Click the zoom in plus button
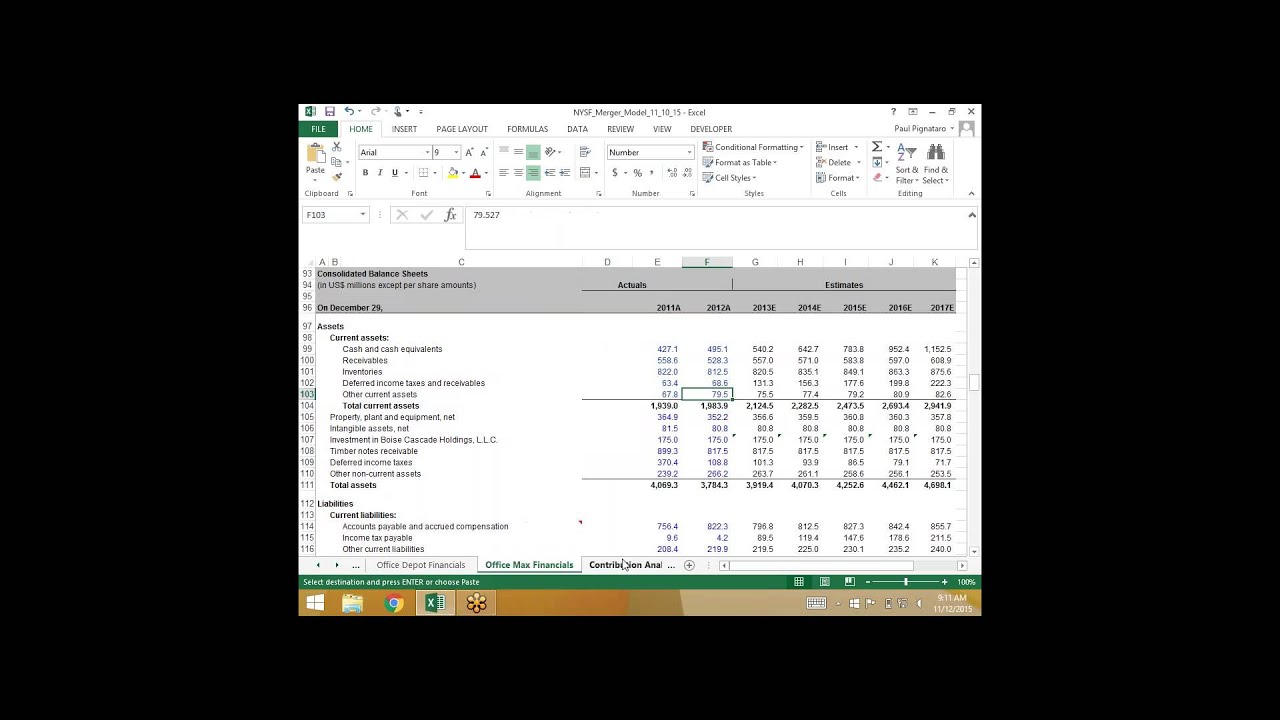 pyautogui.click(x=944, y=582)
